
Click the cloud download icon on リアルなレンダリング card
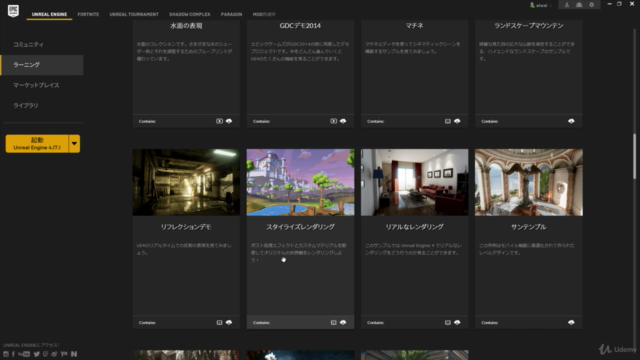457,322
